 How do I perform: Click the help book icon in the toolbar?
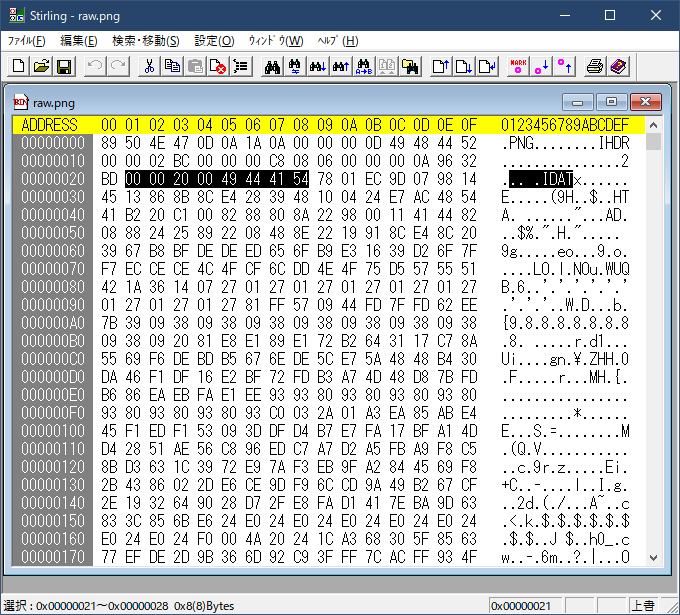coord(618,67)
